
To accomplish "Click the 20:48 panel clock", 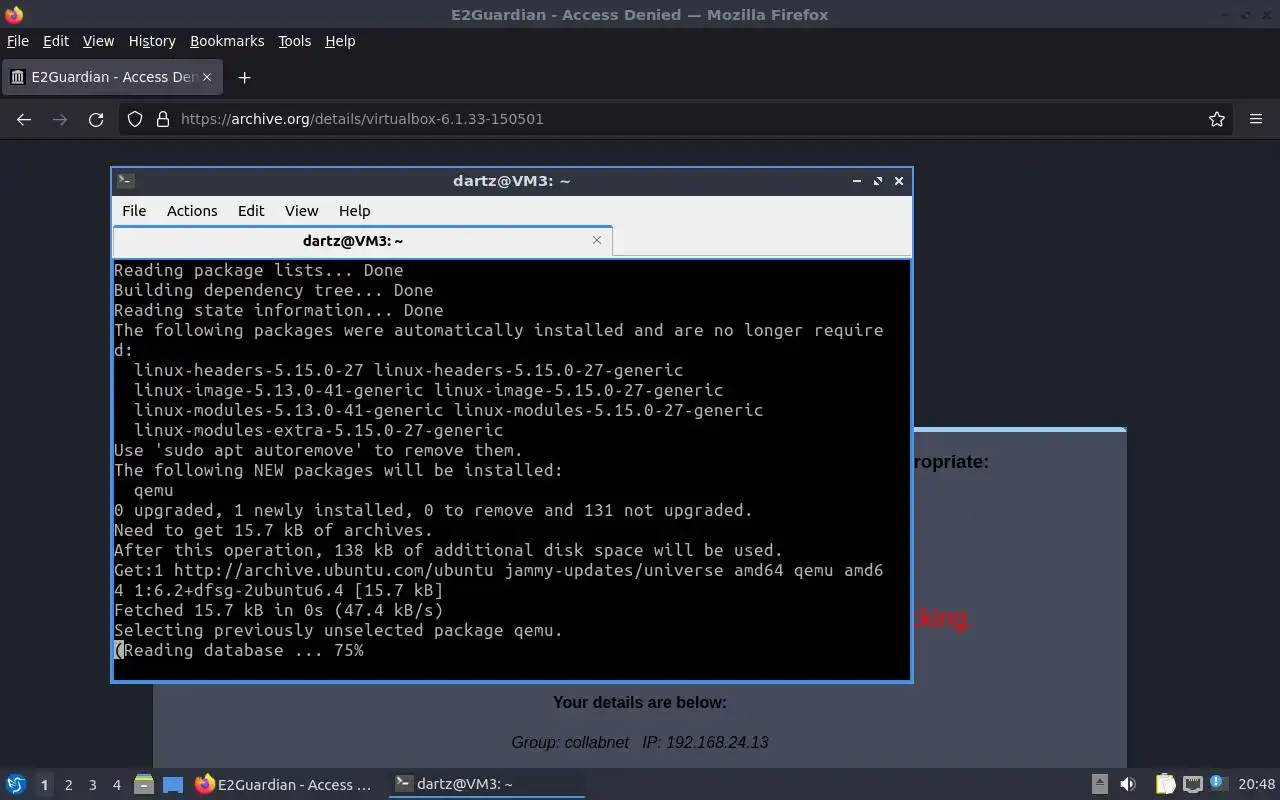I will 1256,784.
